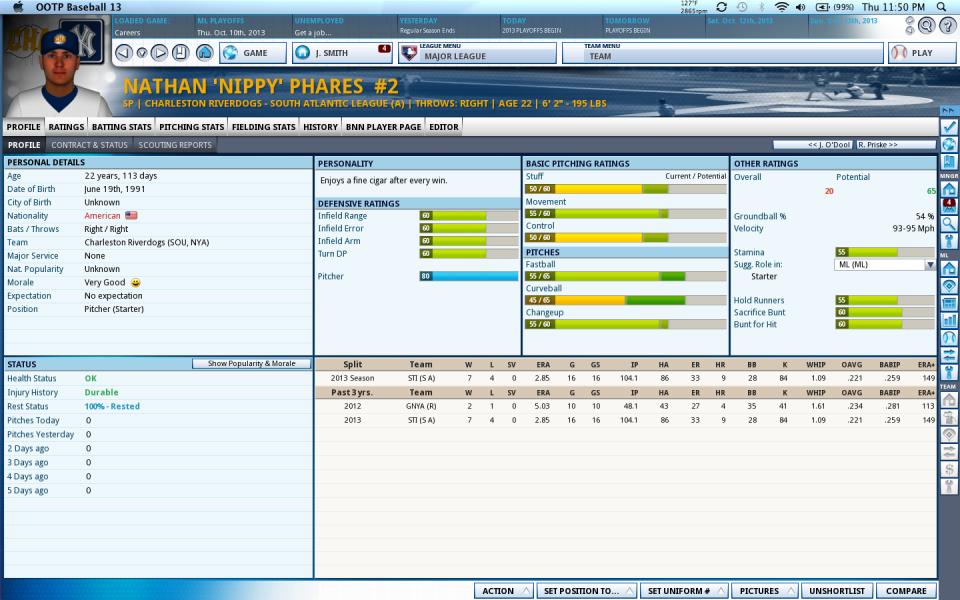Open the J. SMITH manager menu
This screenshot has width=960, height=600.
click(342, 53)
